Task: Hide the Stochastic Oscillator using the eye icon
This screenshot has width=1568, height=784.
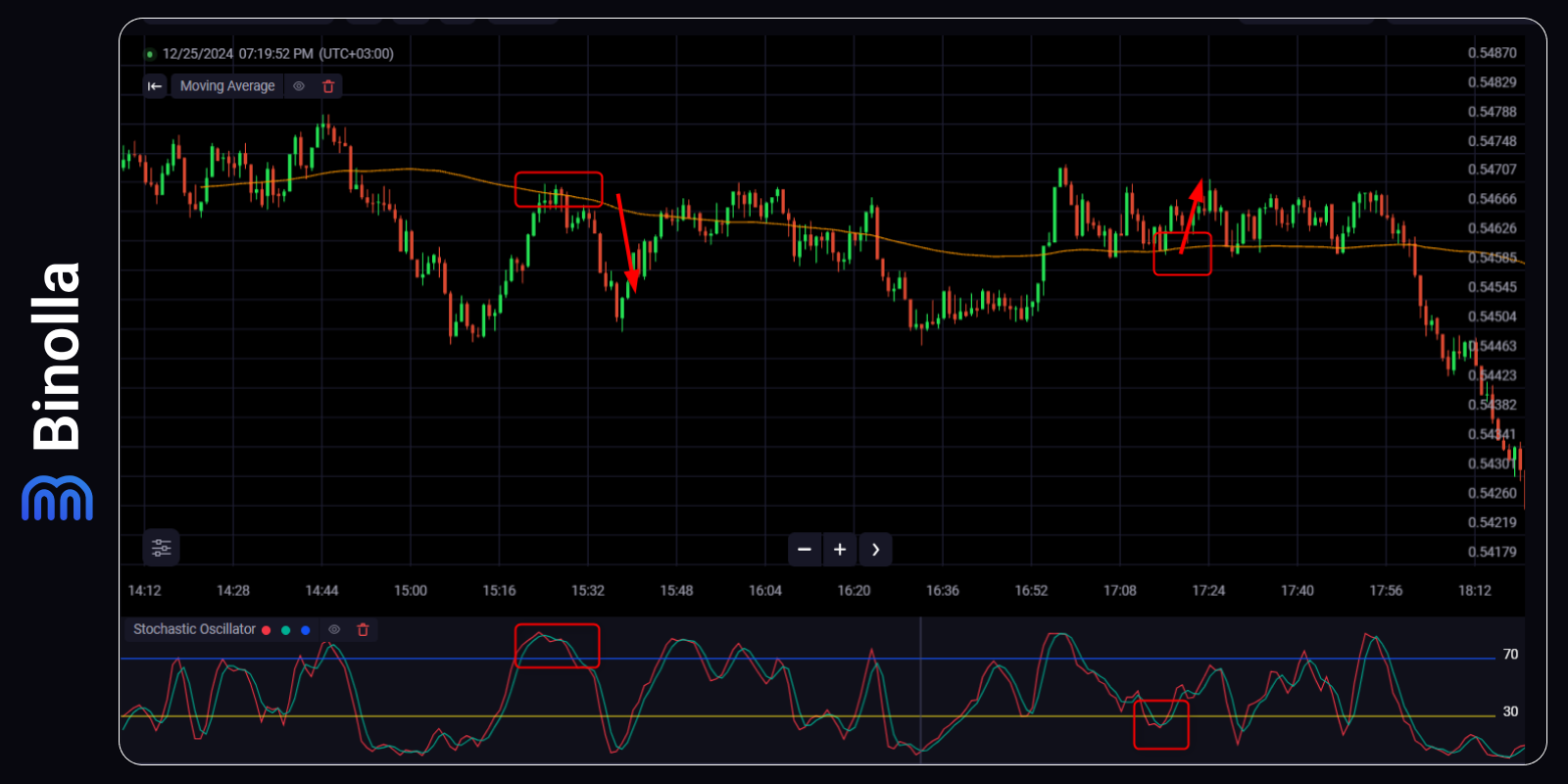Action: (x=334, y=630)
